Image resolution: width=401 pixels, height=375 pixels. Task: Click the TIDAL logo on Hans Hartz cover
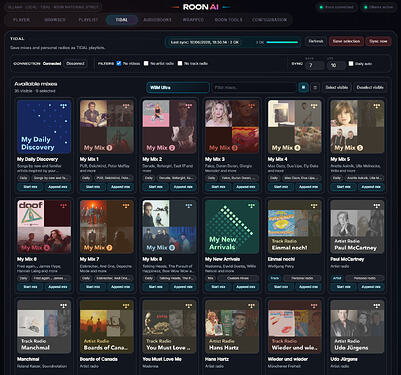point(251,306)
